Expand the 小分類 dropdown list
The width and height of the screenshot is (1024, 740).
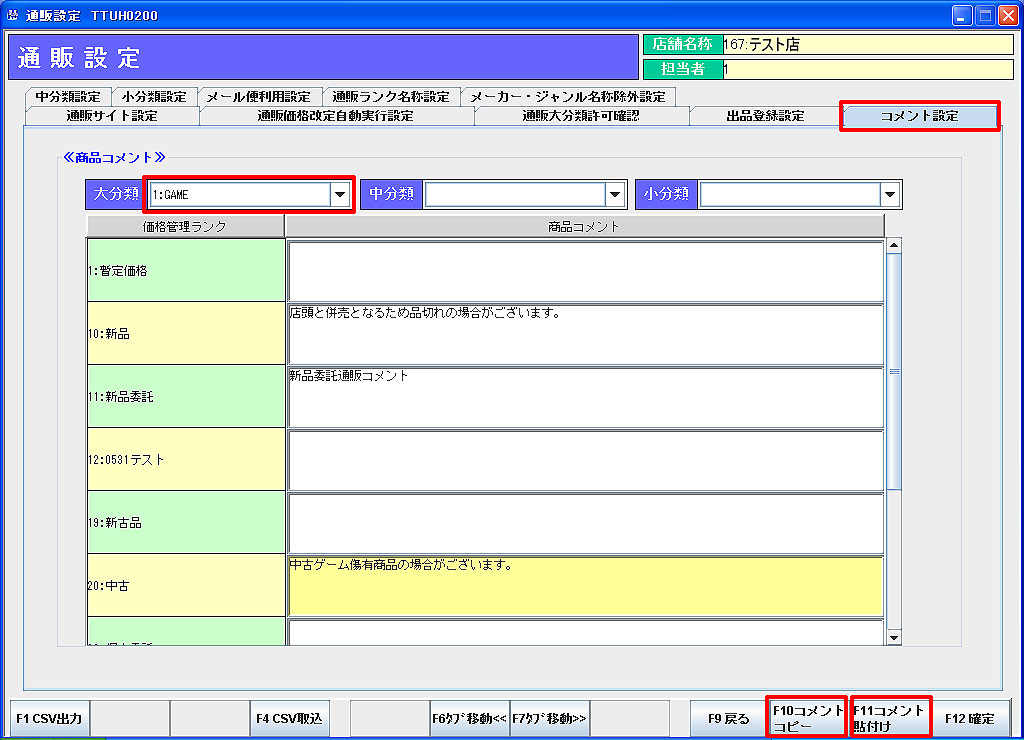click(x=889, y=194)
